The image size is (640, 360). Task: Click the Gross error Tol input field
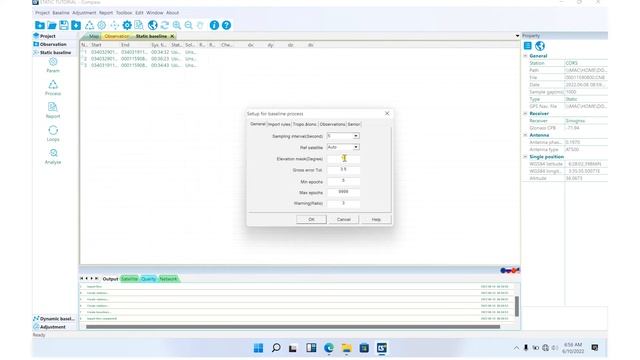(x=343, y=170)
